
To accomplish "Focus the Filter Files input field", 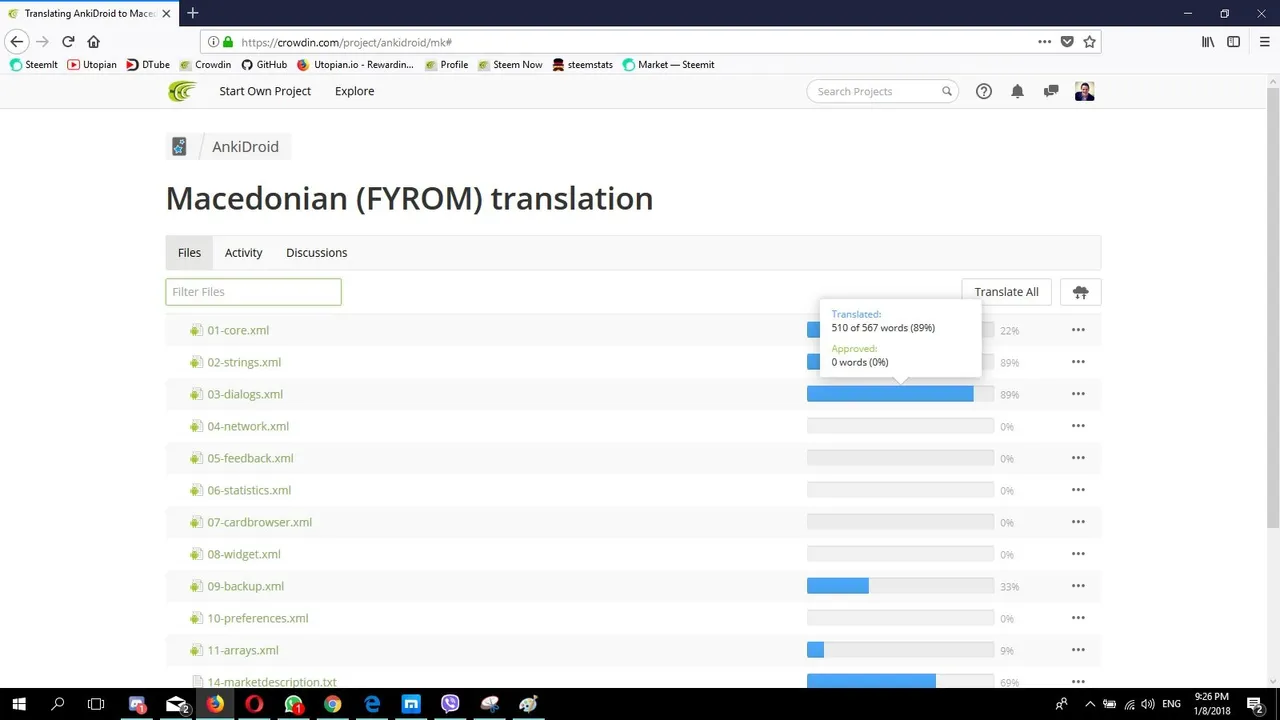I will pyautogui.click(x=253, y=292).
